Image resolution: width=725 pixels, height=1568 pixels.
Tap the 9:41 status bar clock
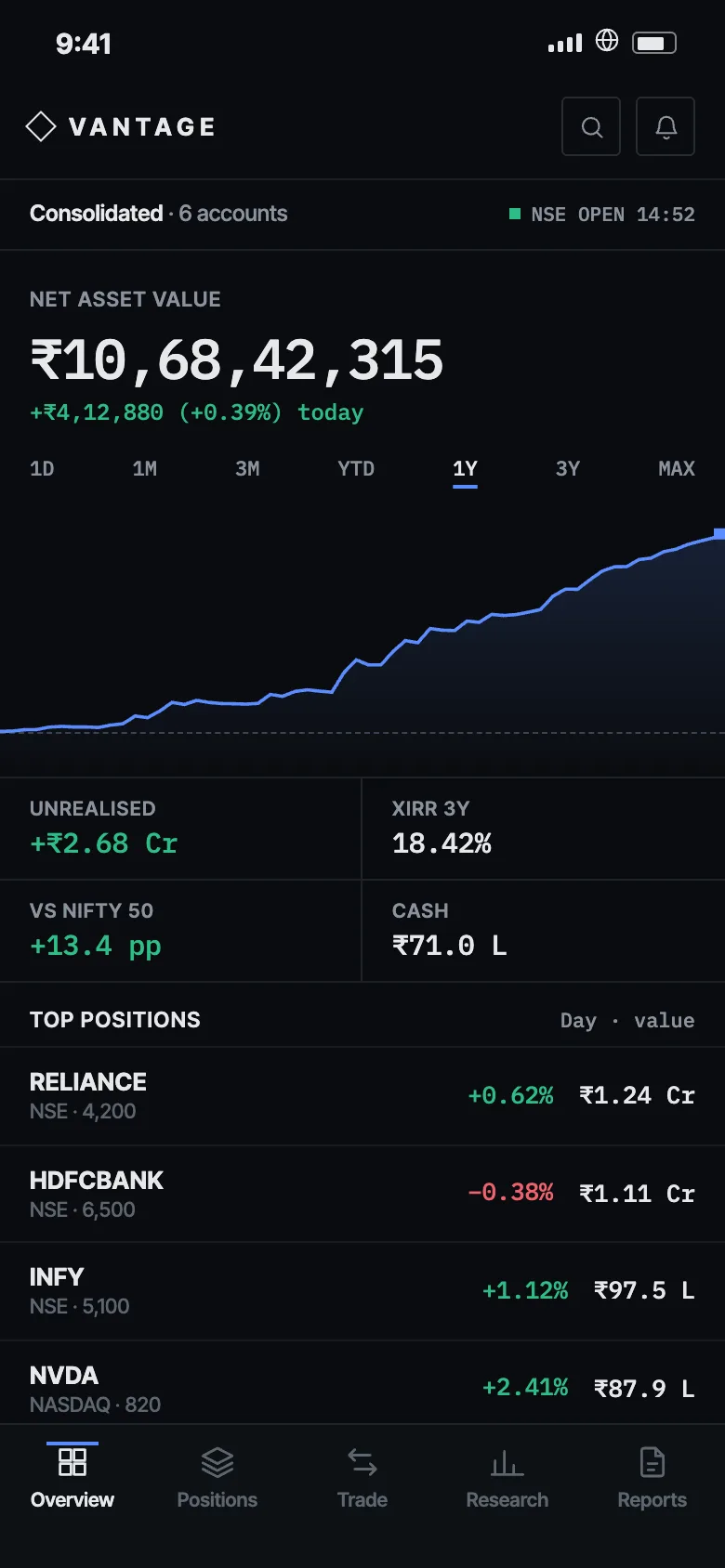[84, 44]
